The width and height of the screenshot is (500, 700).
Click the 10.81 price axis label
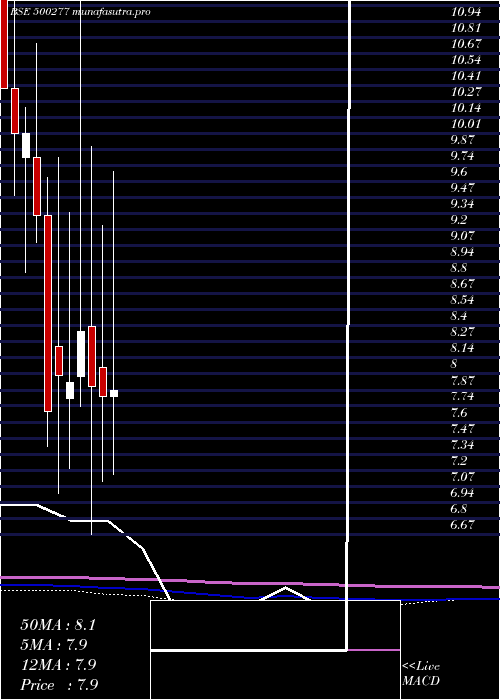[466, 28]
